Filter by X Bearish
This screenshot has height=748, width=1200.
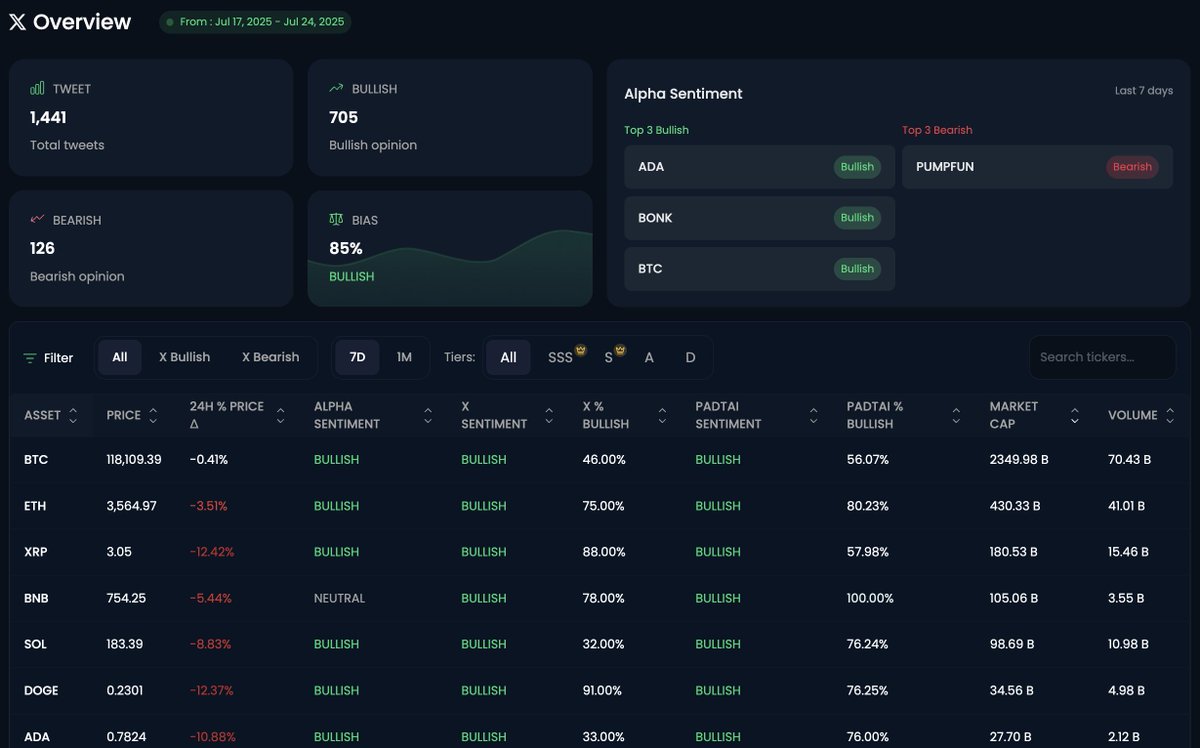coord(270,357)
